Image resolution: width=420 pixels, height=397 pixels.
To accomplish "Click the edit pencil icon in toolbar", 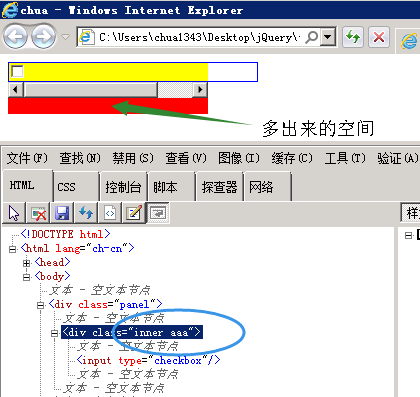I will [134, 213].
